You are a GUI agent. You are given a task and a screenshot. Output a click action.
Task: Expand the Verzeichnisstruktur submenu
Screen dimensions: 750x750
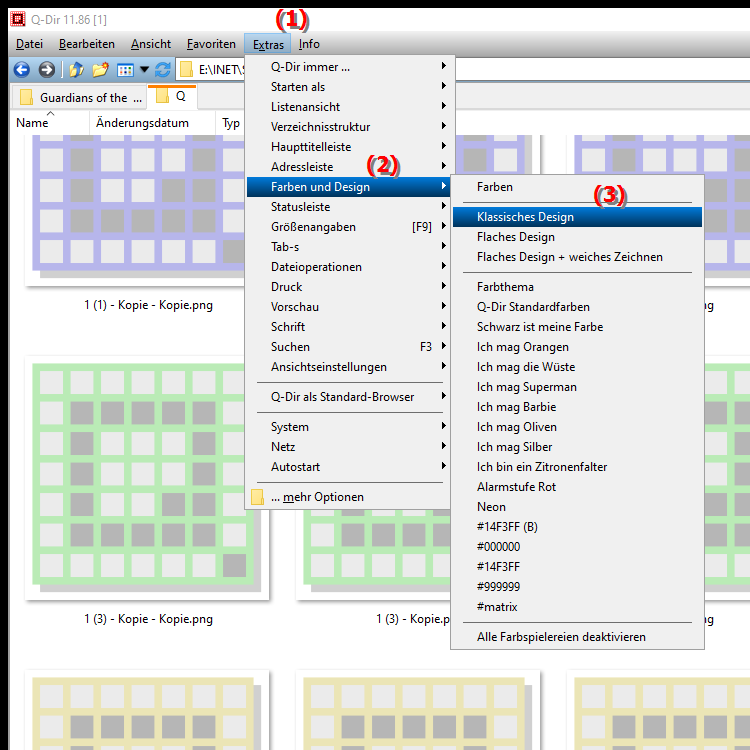(x=348, y=127)
